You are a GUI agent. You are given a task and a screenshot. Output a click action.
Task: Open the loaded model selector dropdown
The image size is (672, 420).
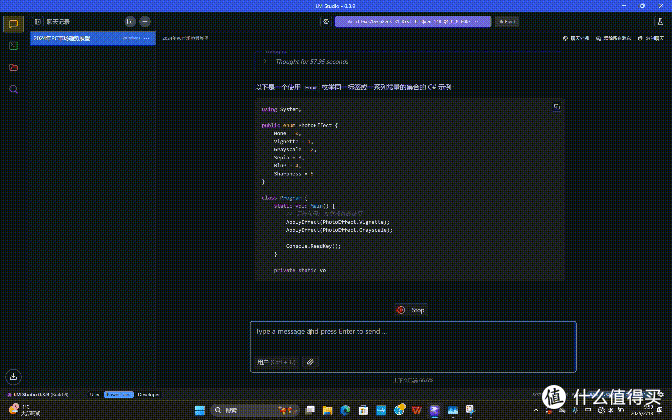pos(413,21)
